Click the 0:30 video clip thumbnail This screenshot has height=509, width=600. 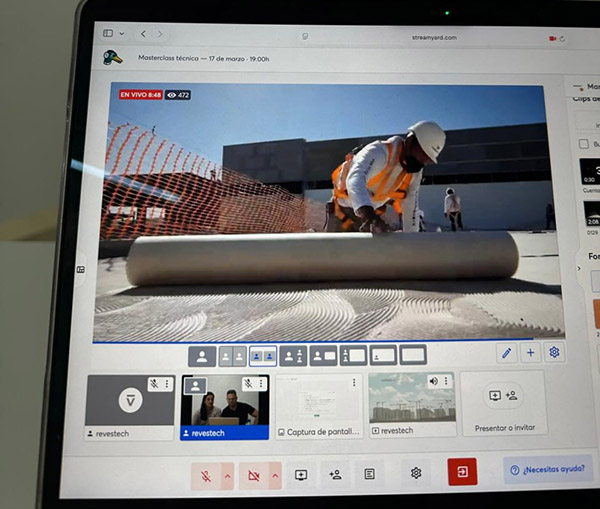coord(590,171)
